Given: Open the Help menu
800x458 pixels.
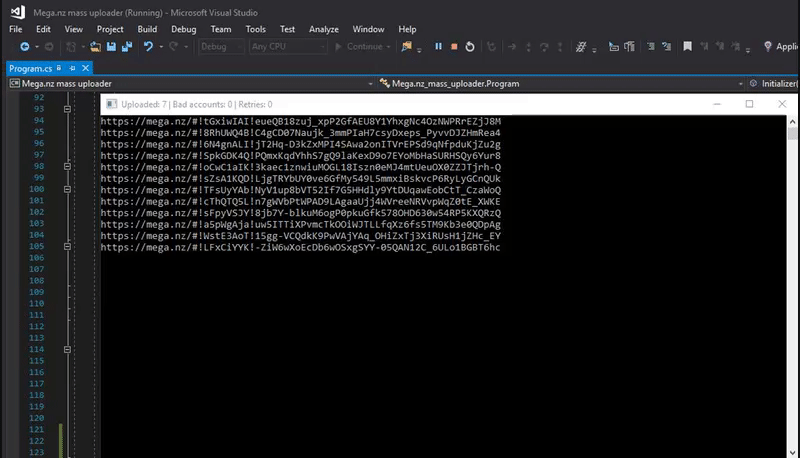Looking at the screenshot, I should pyautogui.click(x=407, y=29).
